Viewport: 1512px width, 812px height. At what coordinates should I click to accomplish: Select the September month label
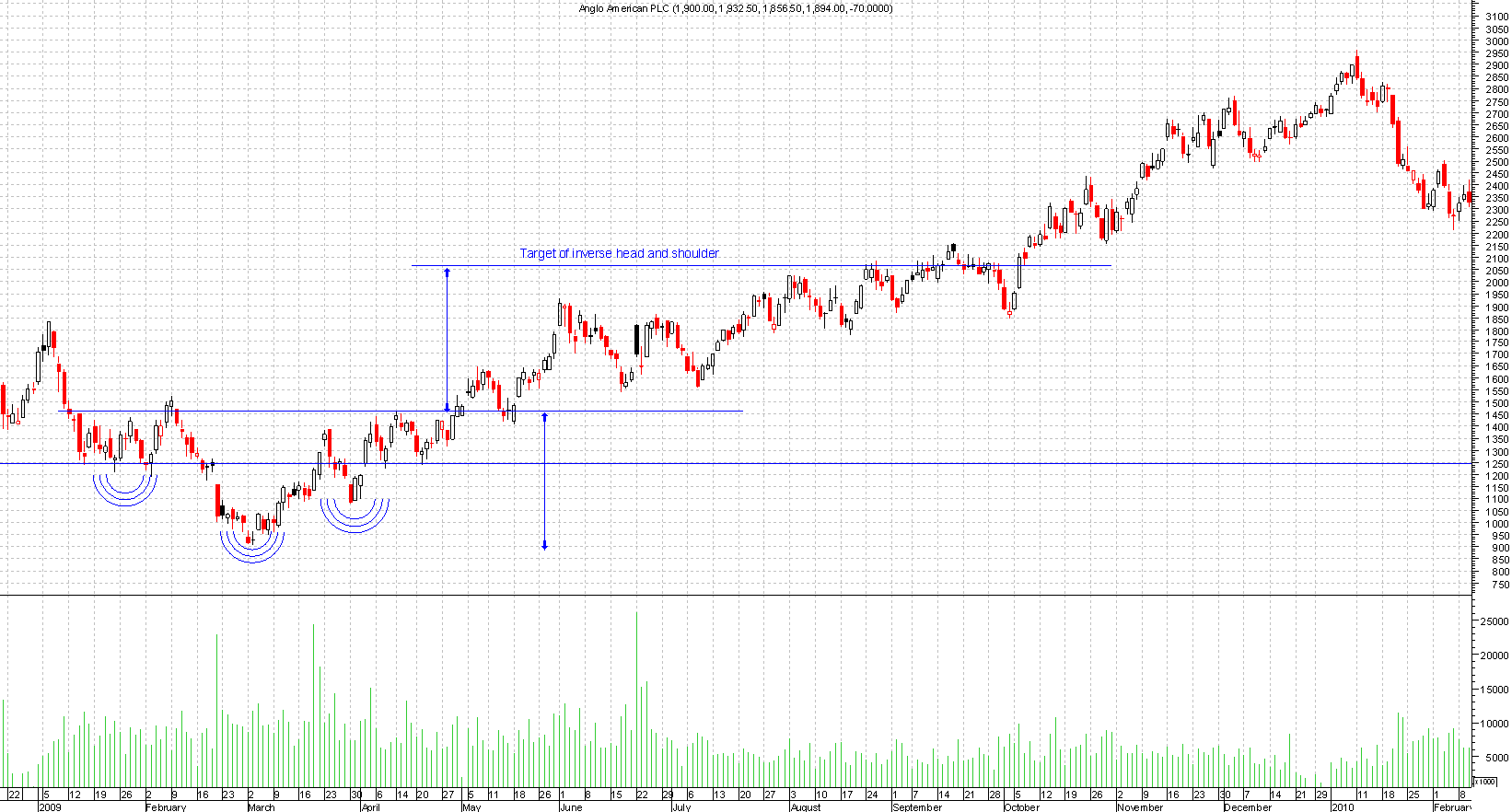point(917,807)
